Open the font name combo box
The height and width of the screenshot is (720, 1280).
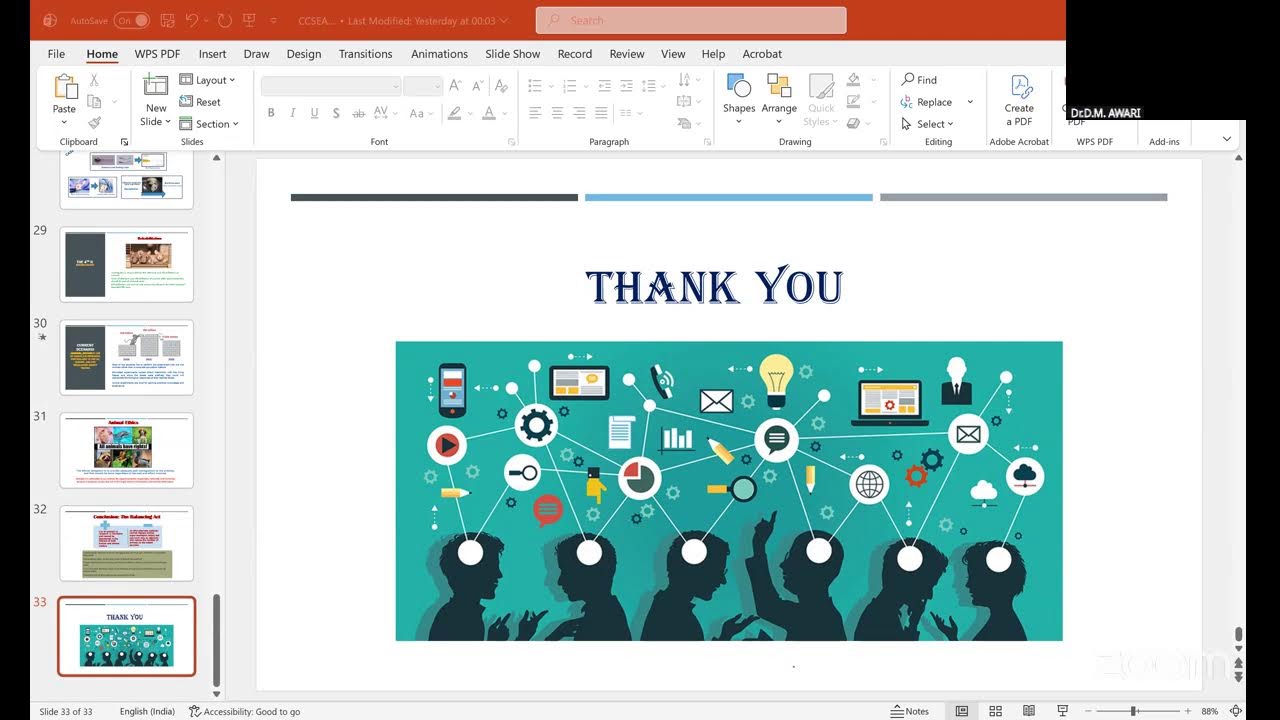tap(331, 86)
